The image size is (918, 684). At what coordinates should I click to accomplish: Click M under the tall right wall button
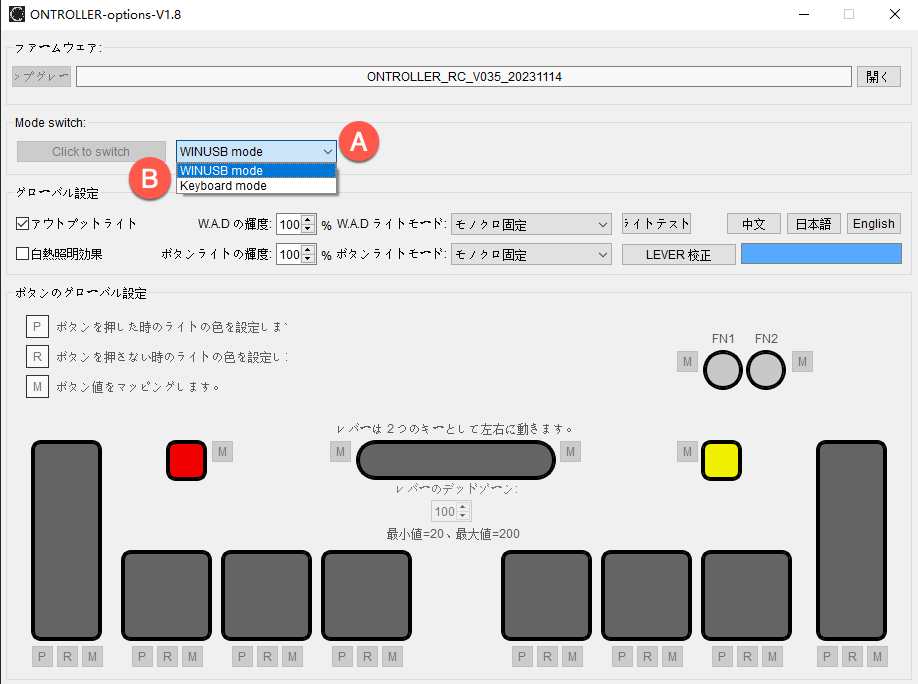(x=877, y=656)
